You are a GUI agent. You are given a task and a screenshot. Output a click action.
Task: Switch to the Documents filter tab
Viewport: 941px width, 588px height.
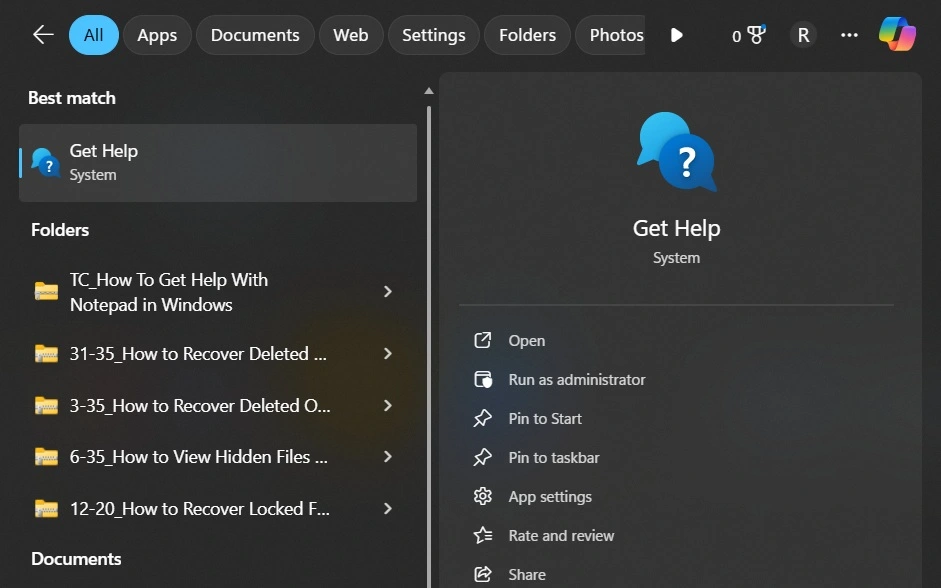click(254, 34)
